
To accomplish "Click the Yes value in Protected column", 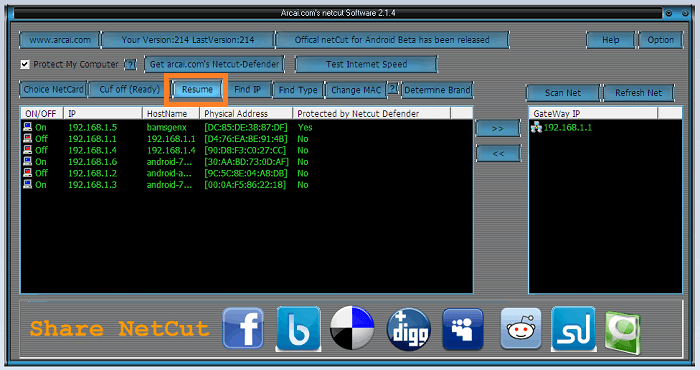I will point(305,127).
